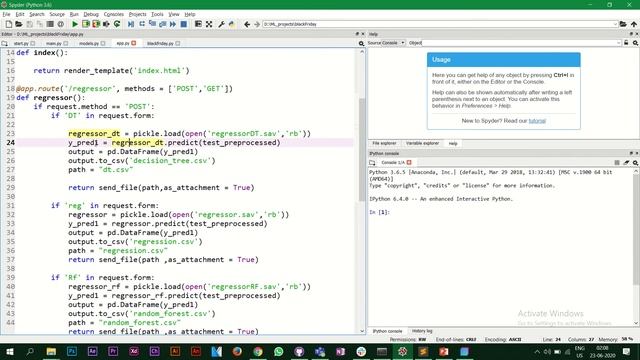Open IPython console options icon
The width and height of the screenshot is (640, 360).
click(636, 162)
